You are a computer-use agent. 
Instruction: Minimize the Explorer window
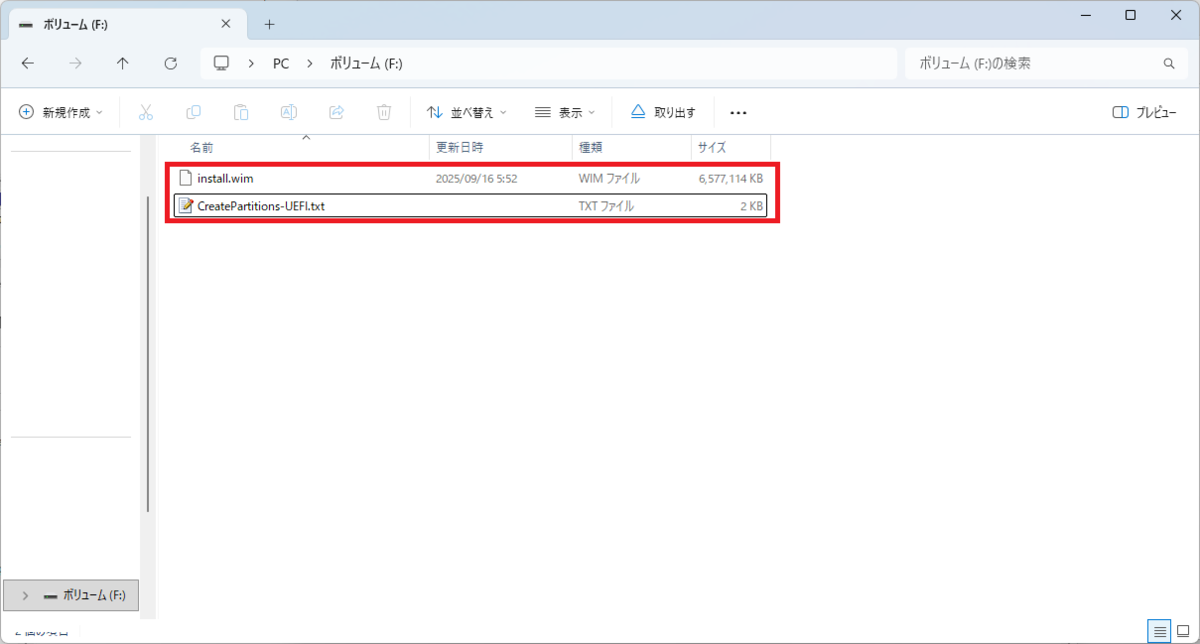(1084, 15)
